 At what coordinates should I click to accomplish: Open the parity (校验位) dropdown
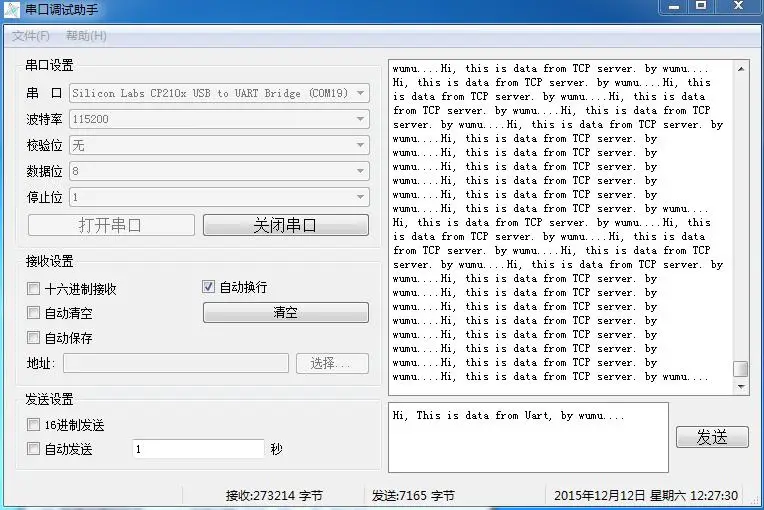click(219, 145)
